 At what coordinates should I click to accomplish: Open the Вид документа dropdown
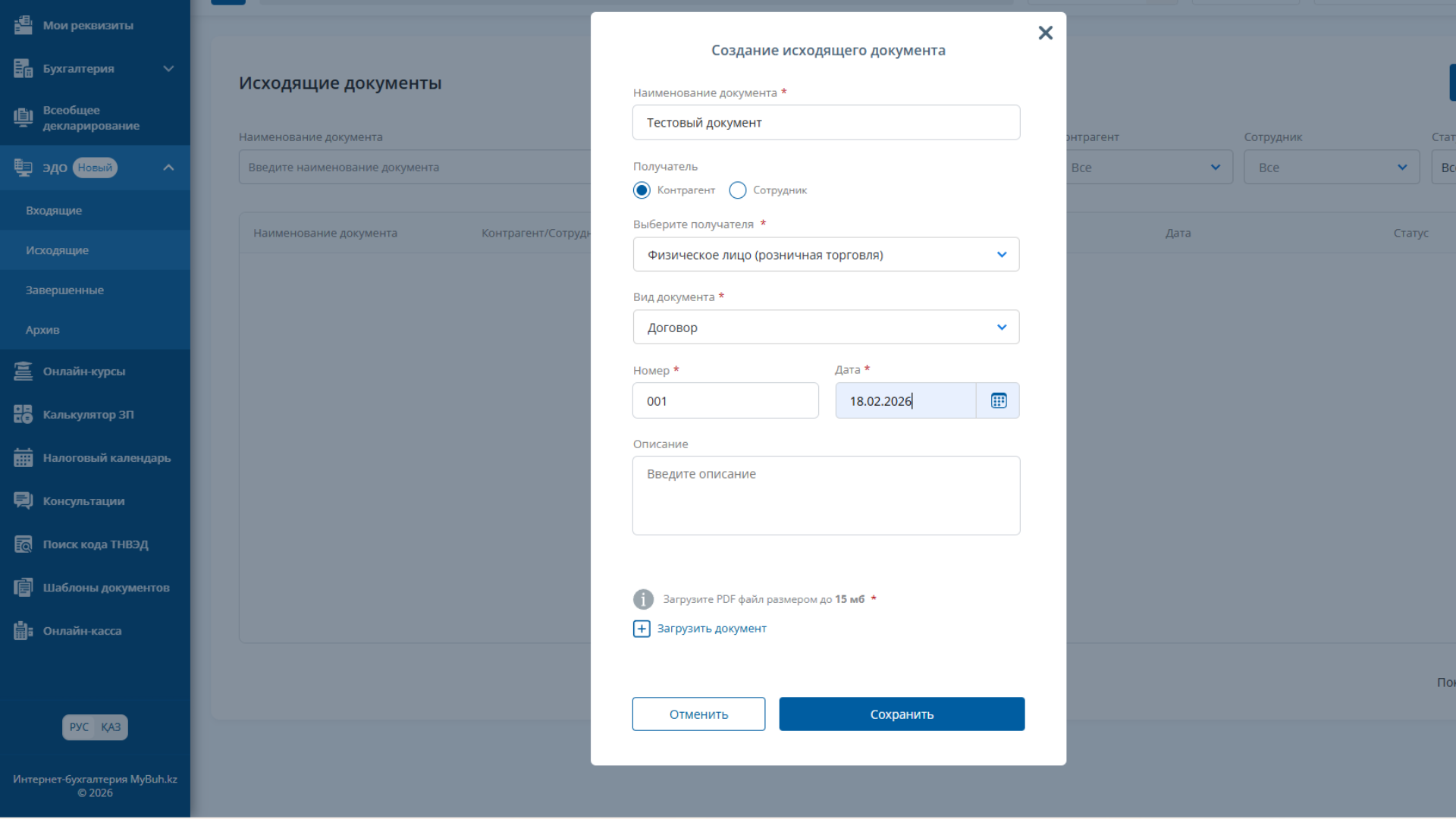click(826, 328)
